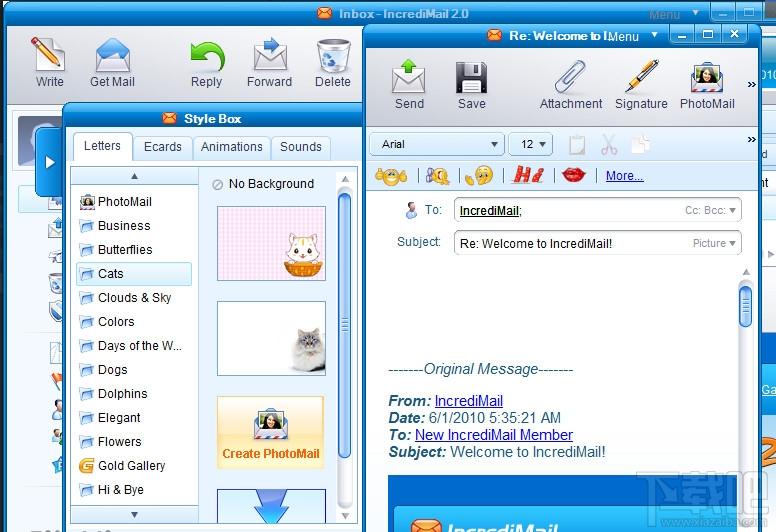
Task: Click the Delete recycle bin icon
Action: click(333, 56)
